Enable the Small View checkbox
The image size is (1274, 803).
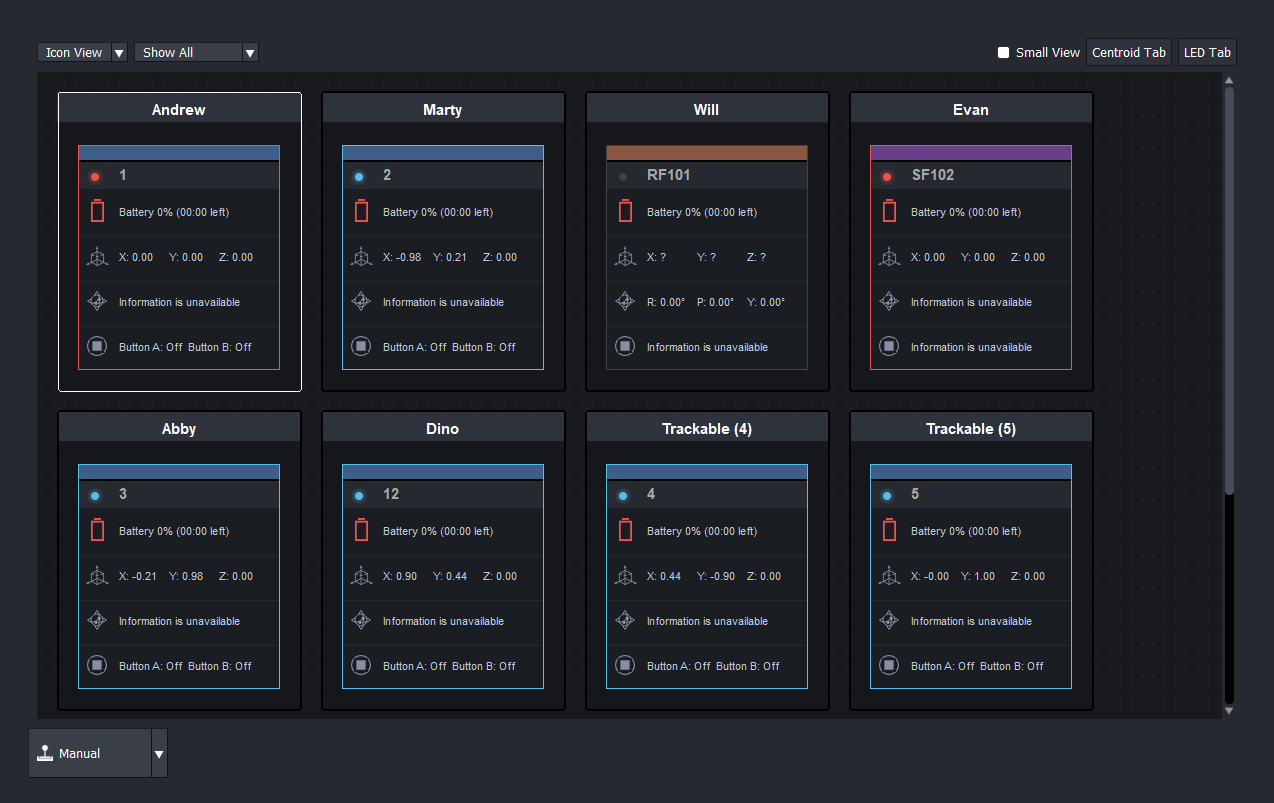point(1002,52)
